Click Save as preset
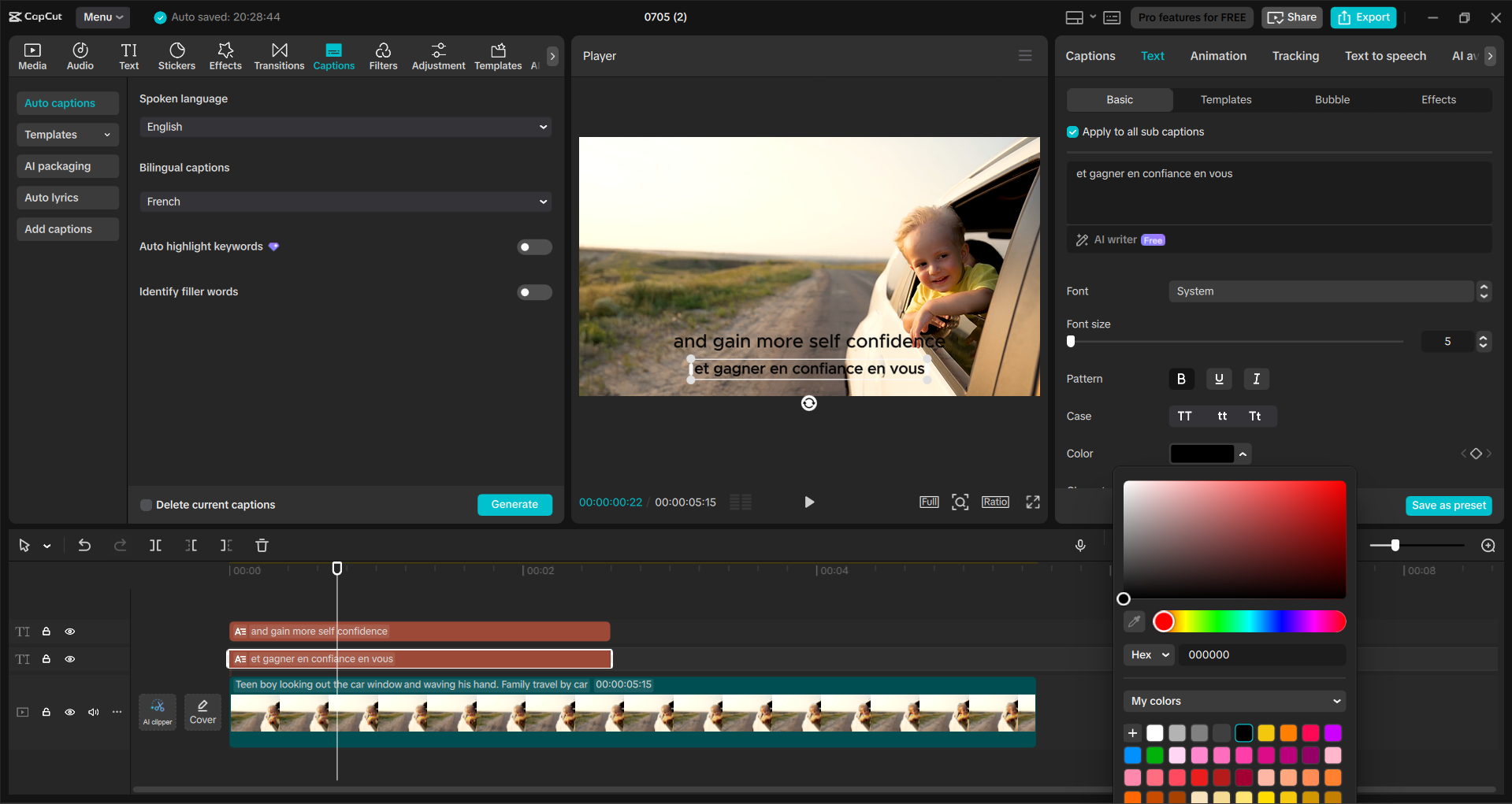1512x804 pixels. click(1448, 506)
